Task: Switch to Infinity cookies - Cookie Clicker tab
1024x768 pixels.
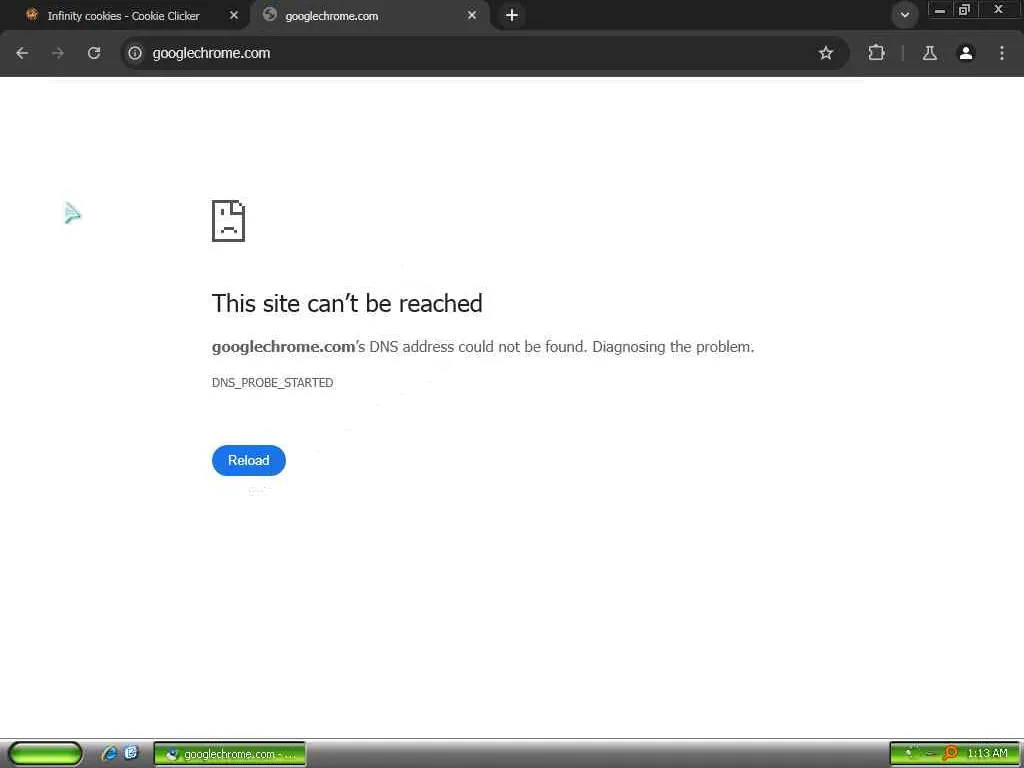Action: pos(124,16)
